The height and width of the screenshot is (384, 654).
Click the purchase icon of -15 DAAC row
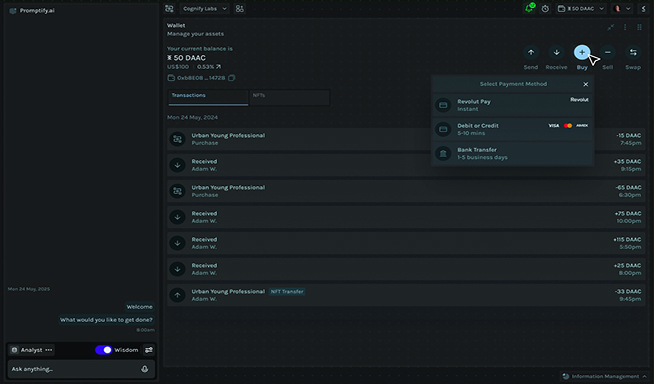[177, 139]
